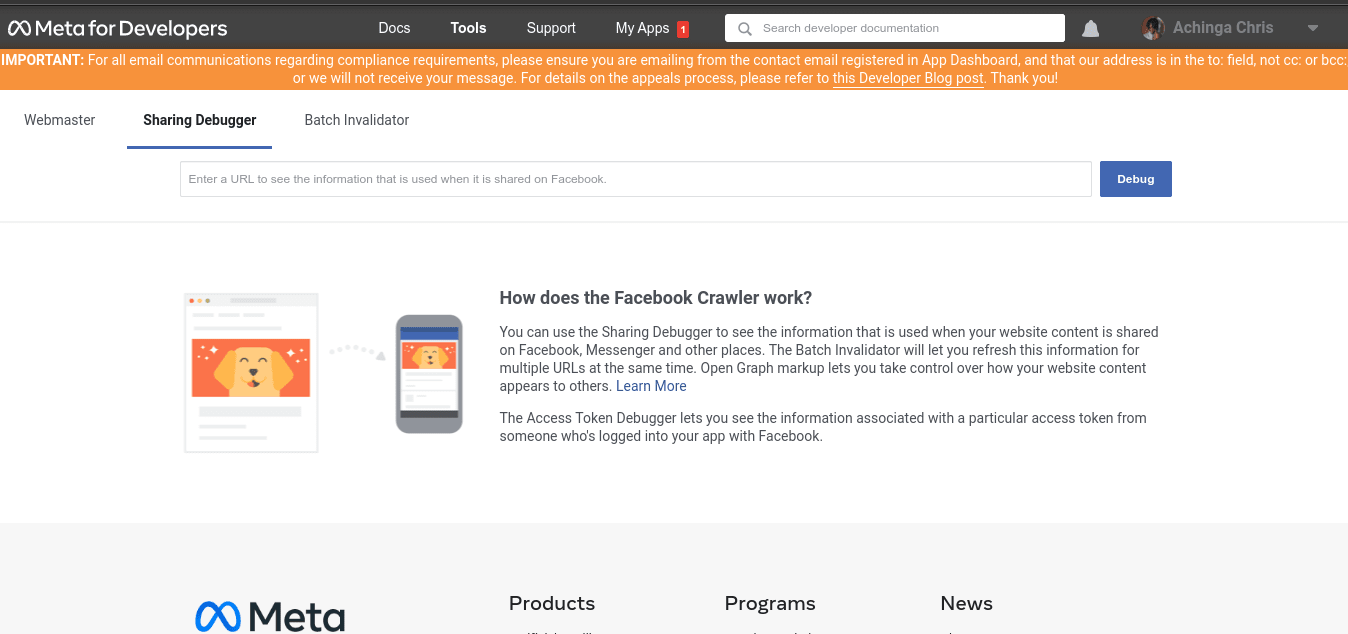Open the notifications bell
Viewport: 1348px width, 634px height.
tap(1091, 29)
